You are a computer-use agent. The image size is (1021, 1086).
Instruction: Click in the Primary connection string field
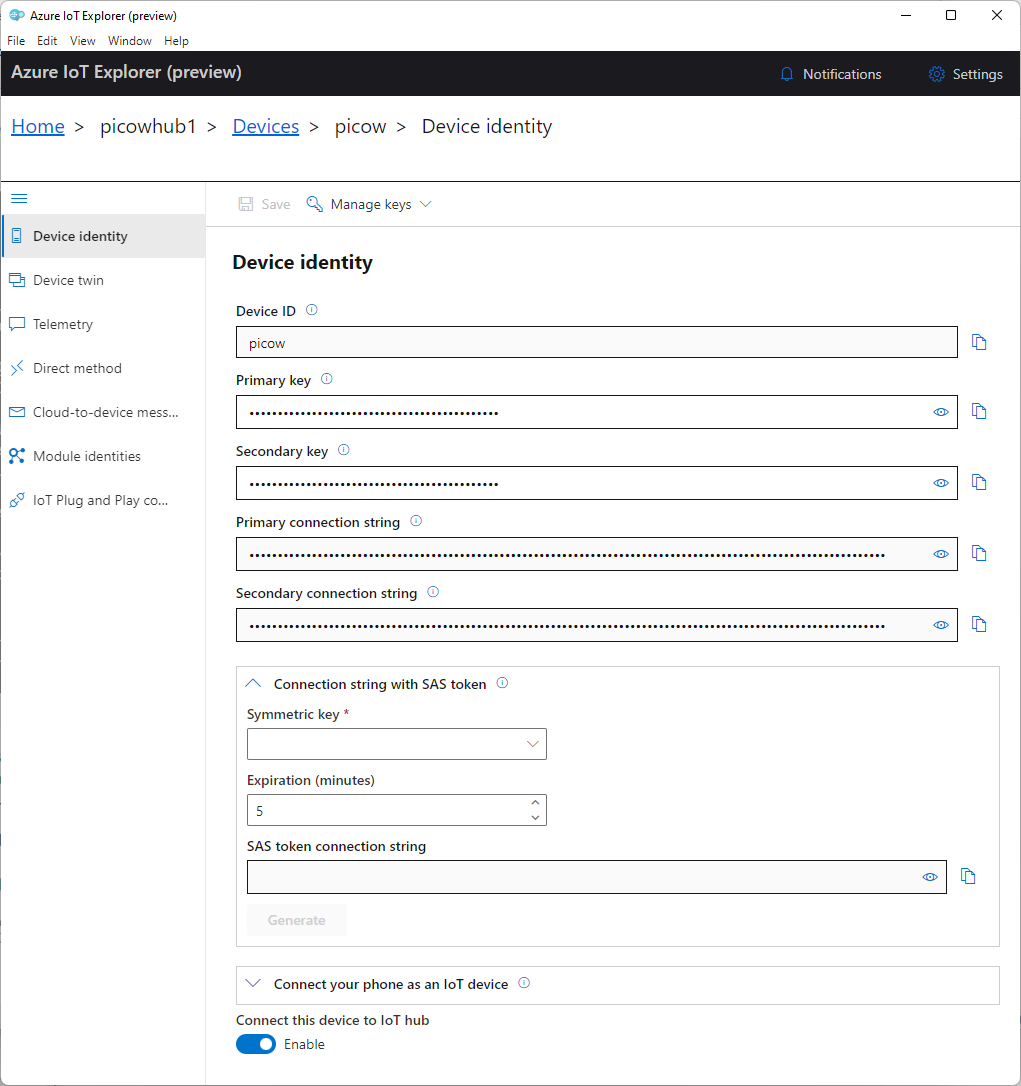click(596, 554)
